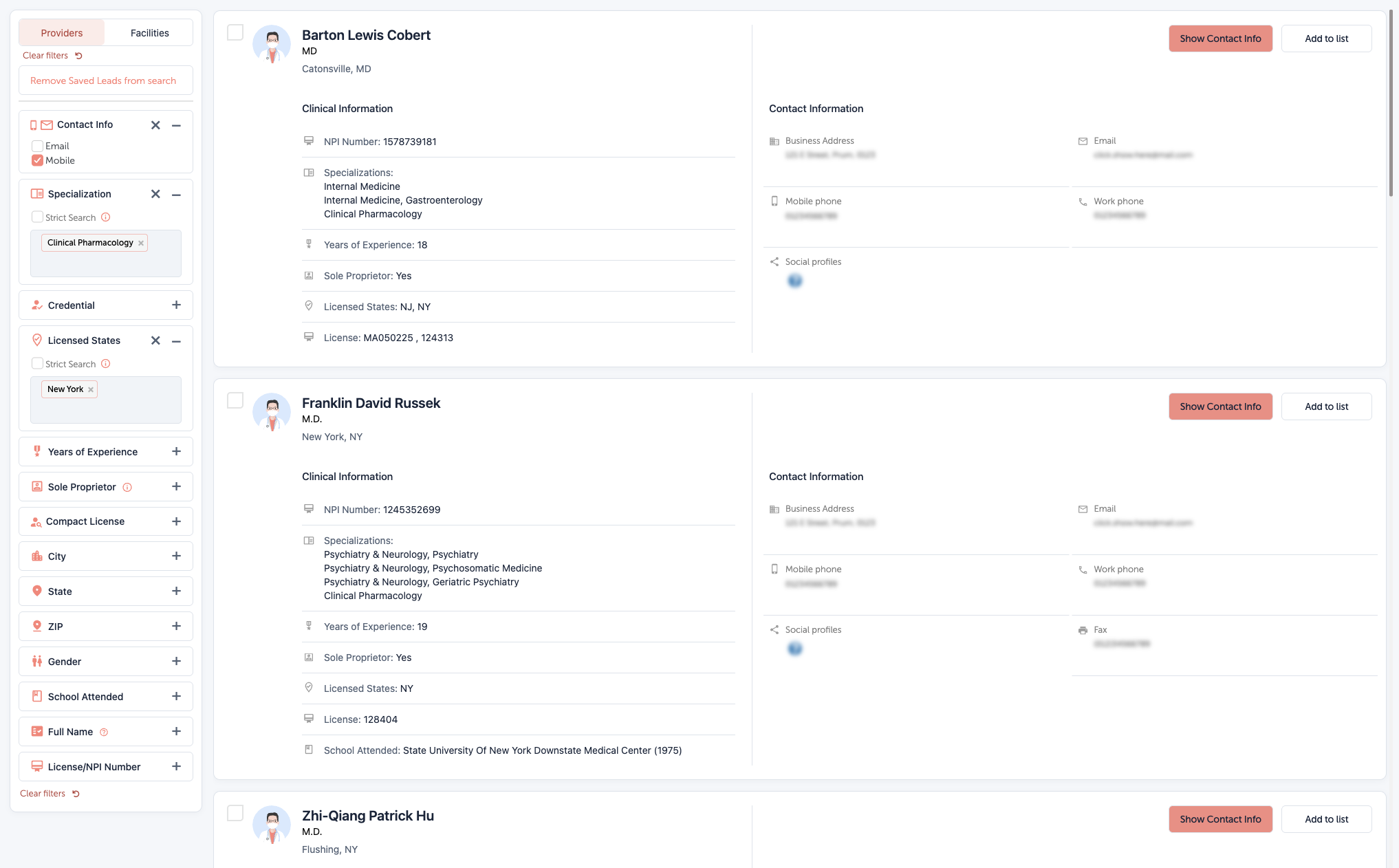Expand the License/NPI Number filter
Screen dimensions: 1399x868
tap(176, 767)
